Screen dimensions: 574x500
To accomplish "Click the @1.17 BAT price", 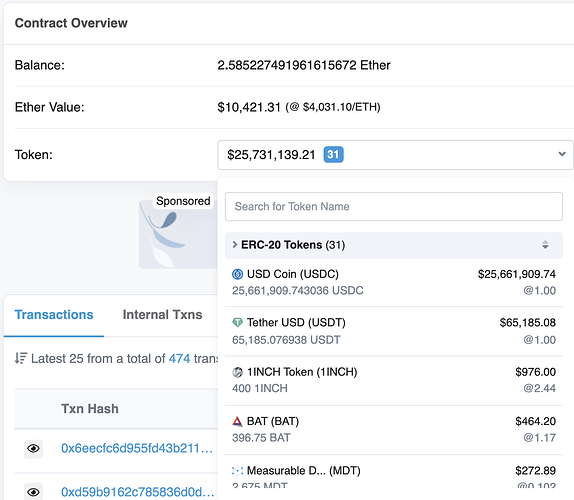I will coord(540,438).
